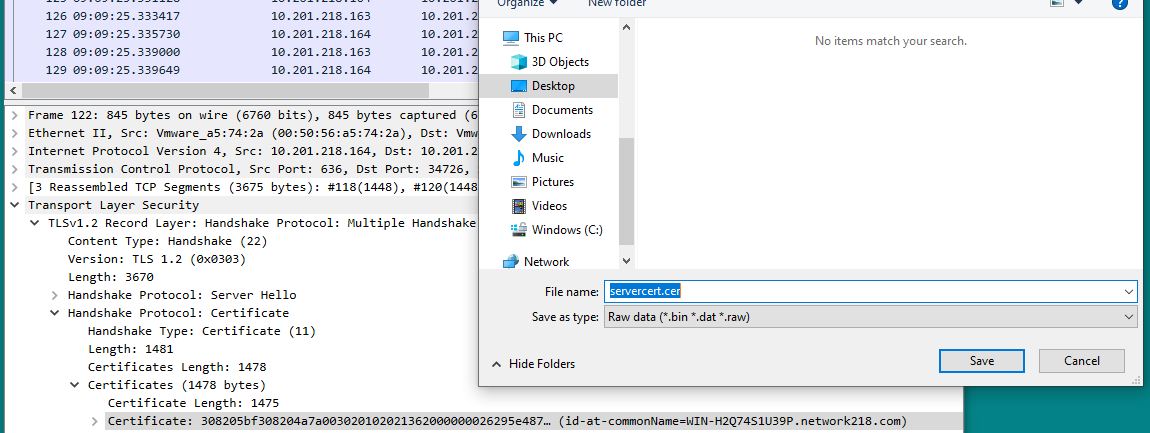Select the Certificates Length: 1478 line
1150x433 pixels.
pos(177,367)
